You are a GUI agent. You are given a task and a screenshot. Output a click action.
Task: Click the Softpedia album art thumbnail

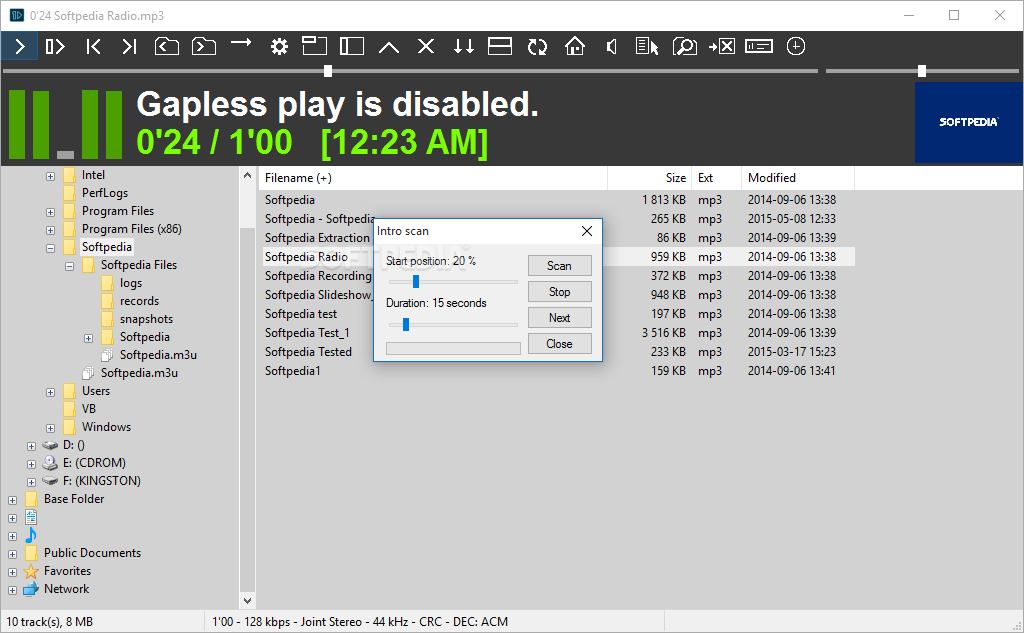click(968, 122)
